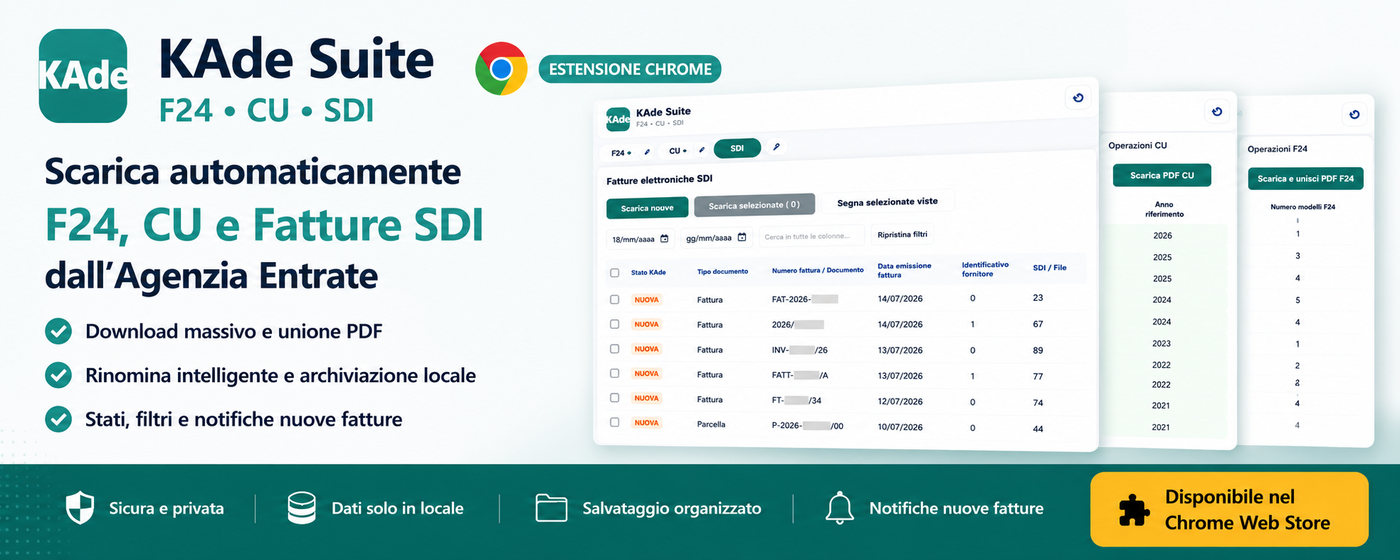This screenshot has height=560, width=1400.
Task: Switch to the CU tab
Action: coord(678,151)
